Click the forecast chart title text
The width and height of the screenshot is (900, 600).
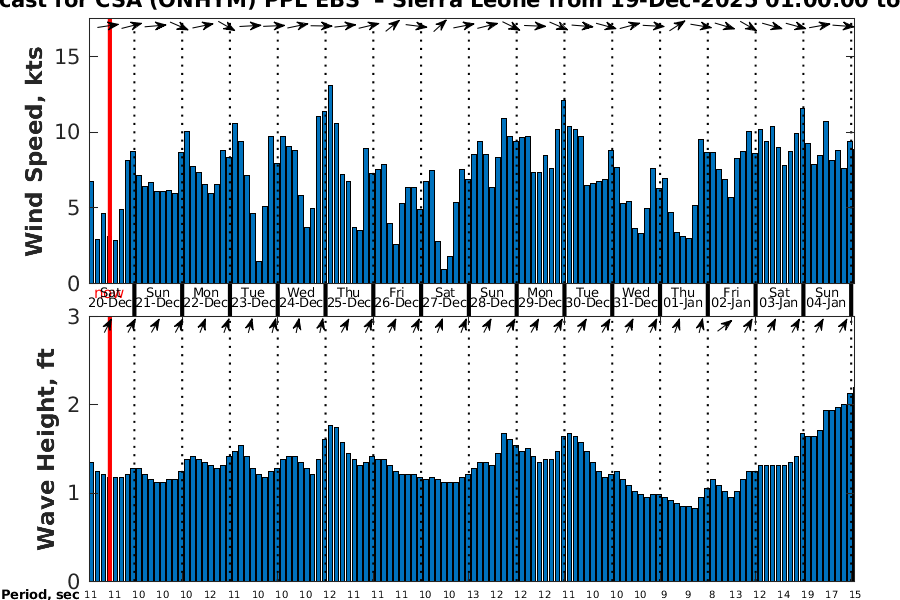pyautogui.click(x=450, y=8)
